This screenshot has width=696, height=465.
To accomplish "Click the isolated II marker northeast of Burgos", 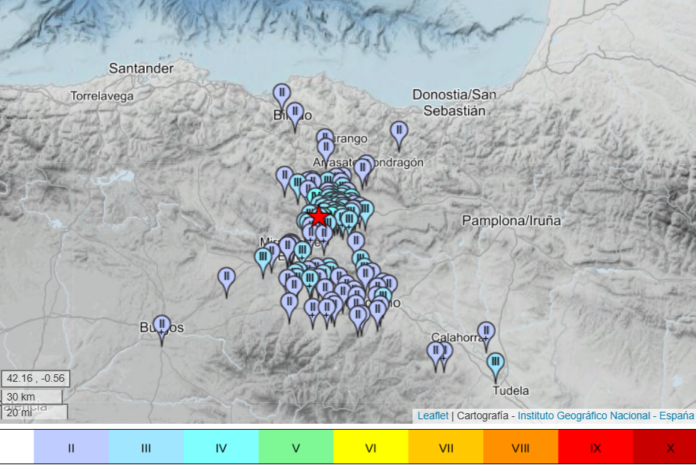I will point(226,283).
